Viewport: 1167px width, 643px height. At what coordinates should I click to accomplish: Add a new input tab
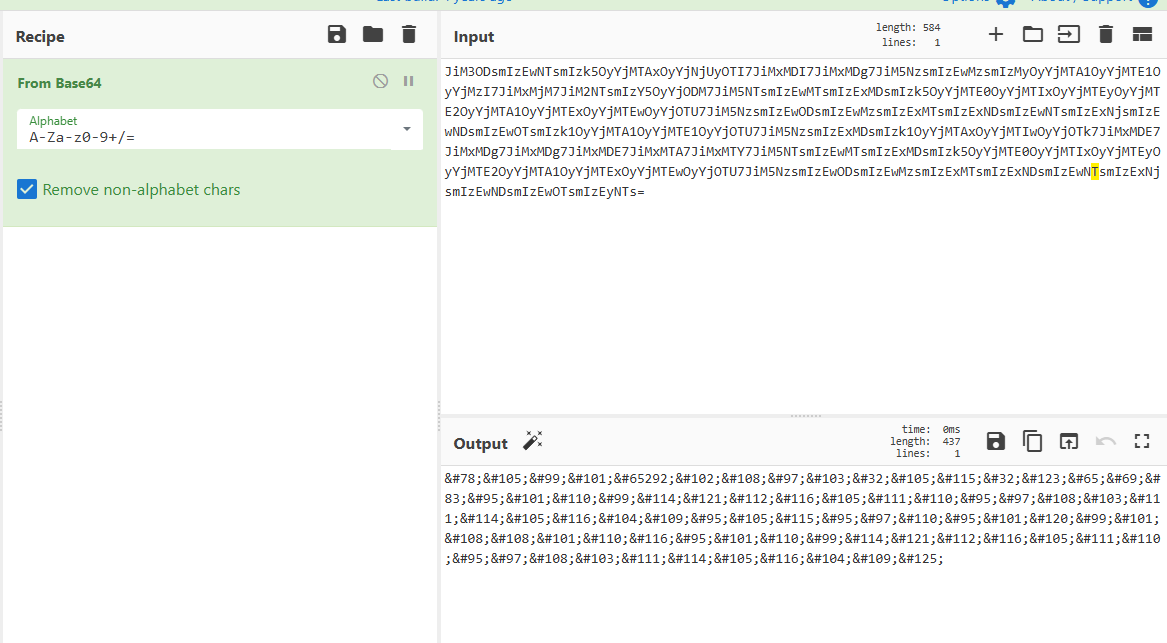coord(996,35)
